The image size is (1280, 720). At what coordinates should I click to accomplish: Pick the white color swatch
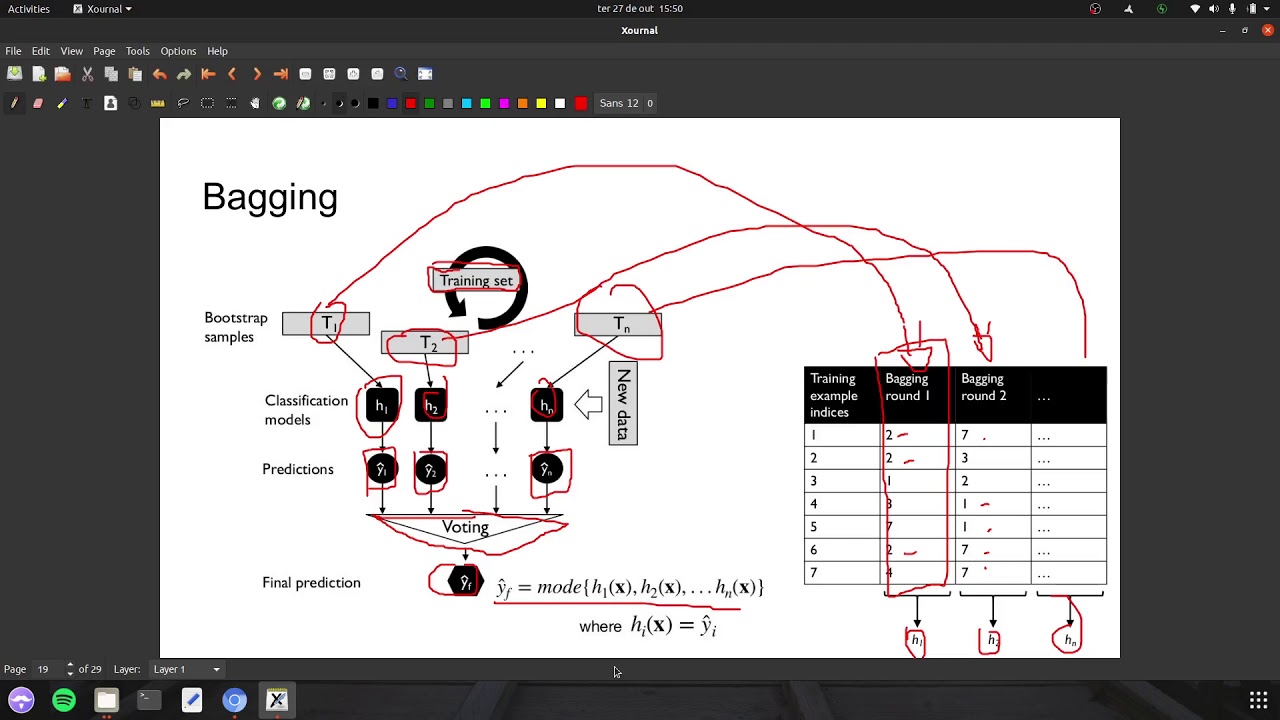click(x=560, y=103)
